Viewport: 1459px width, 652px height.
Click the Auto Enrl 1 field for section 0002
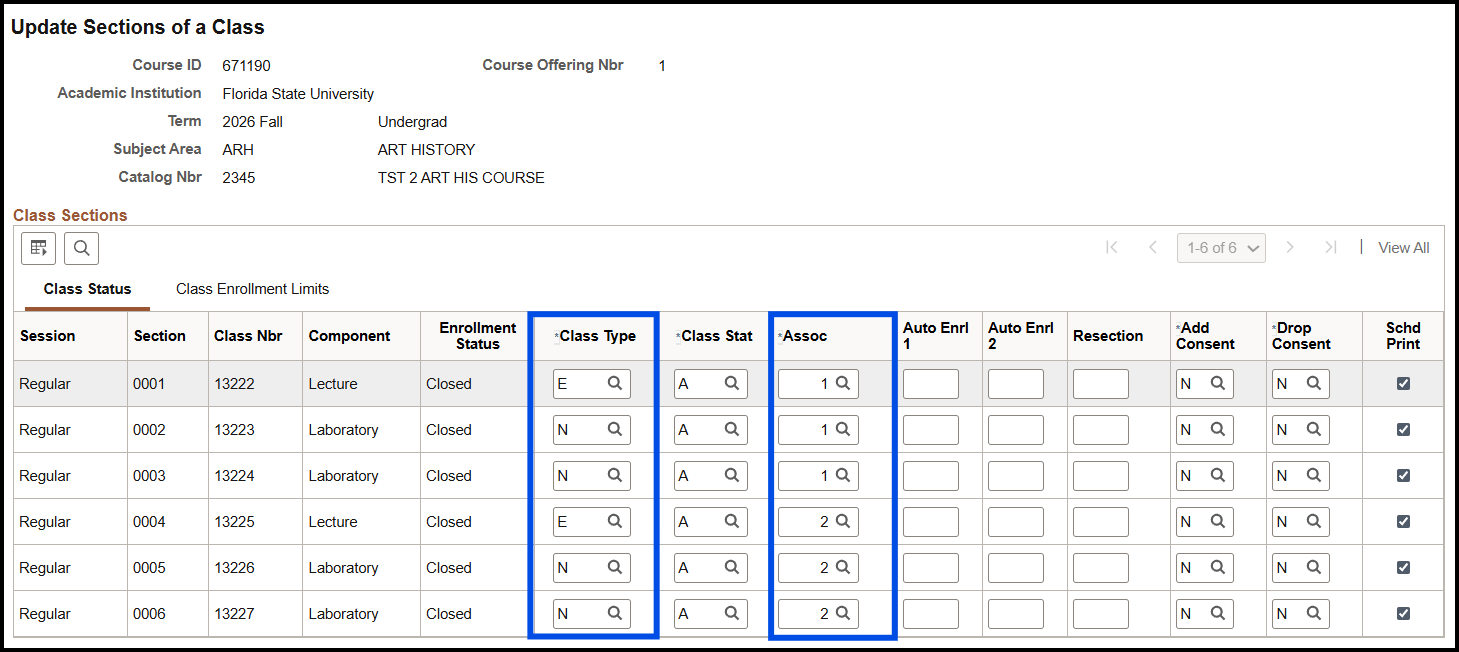(930, 429)
